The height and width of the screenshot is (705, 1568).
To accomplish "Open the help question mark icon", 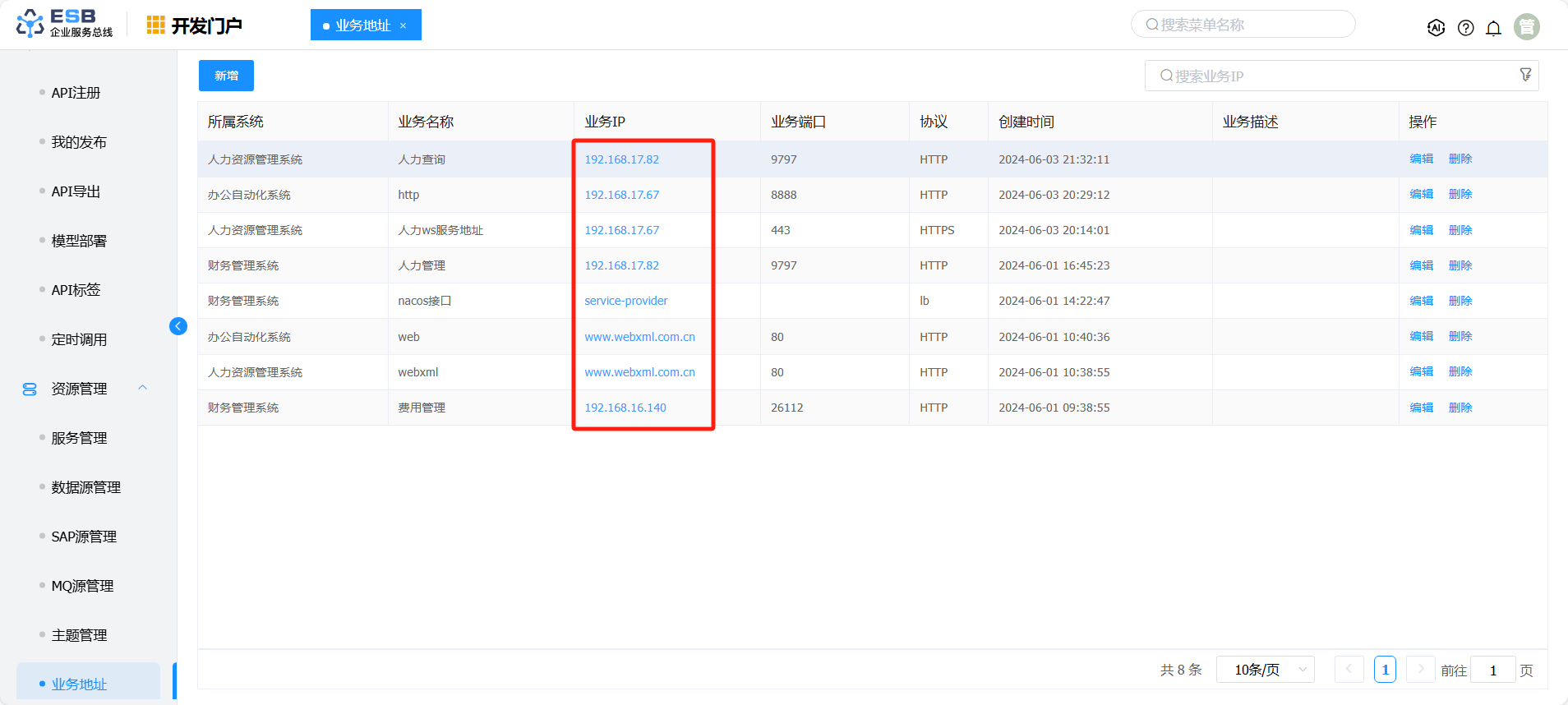I will pos(1465,28).
